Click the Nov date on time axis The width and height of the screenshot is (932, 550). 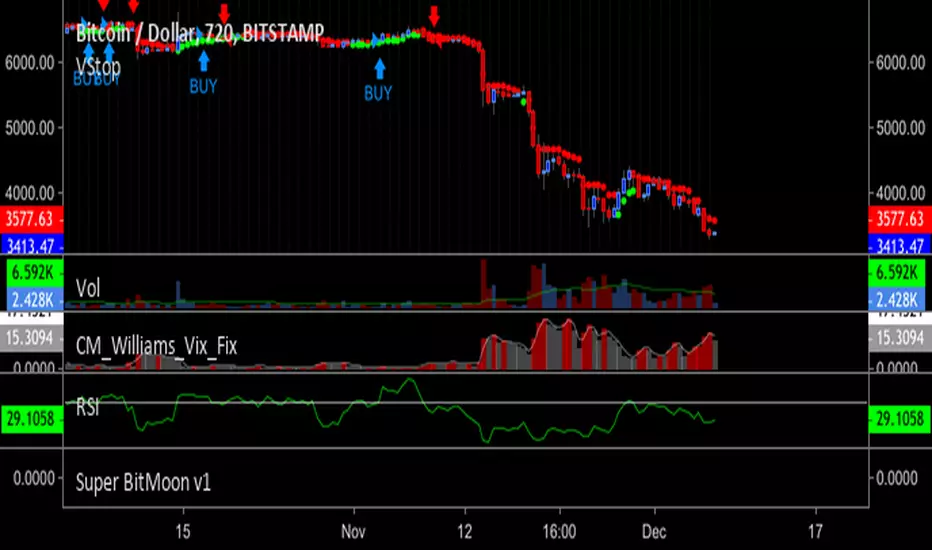tap(353, 531)
